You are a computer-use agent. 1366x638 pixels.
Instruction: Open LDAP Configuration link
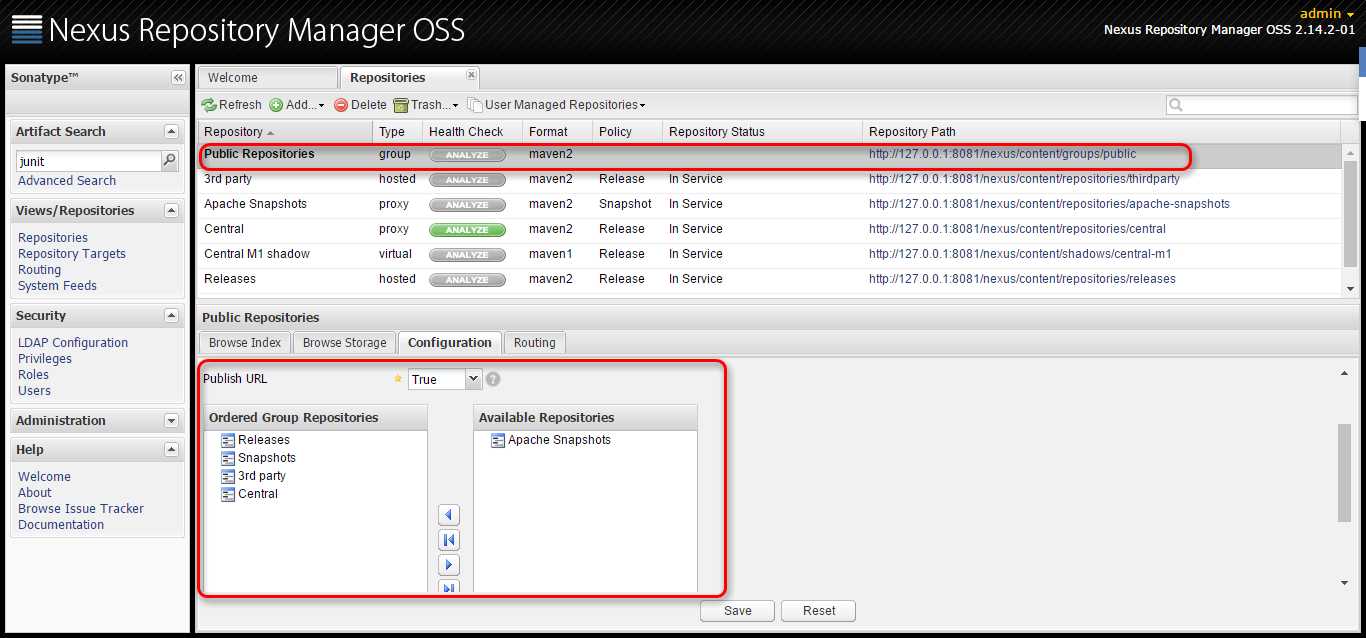click(x=73, y=343)
